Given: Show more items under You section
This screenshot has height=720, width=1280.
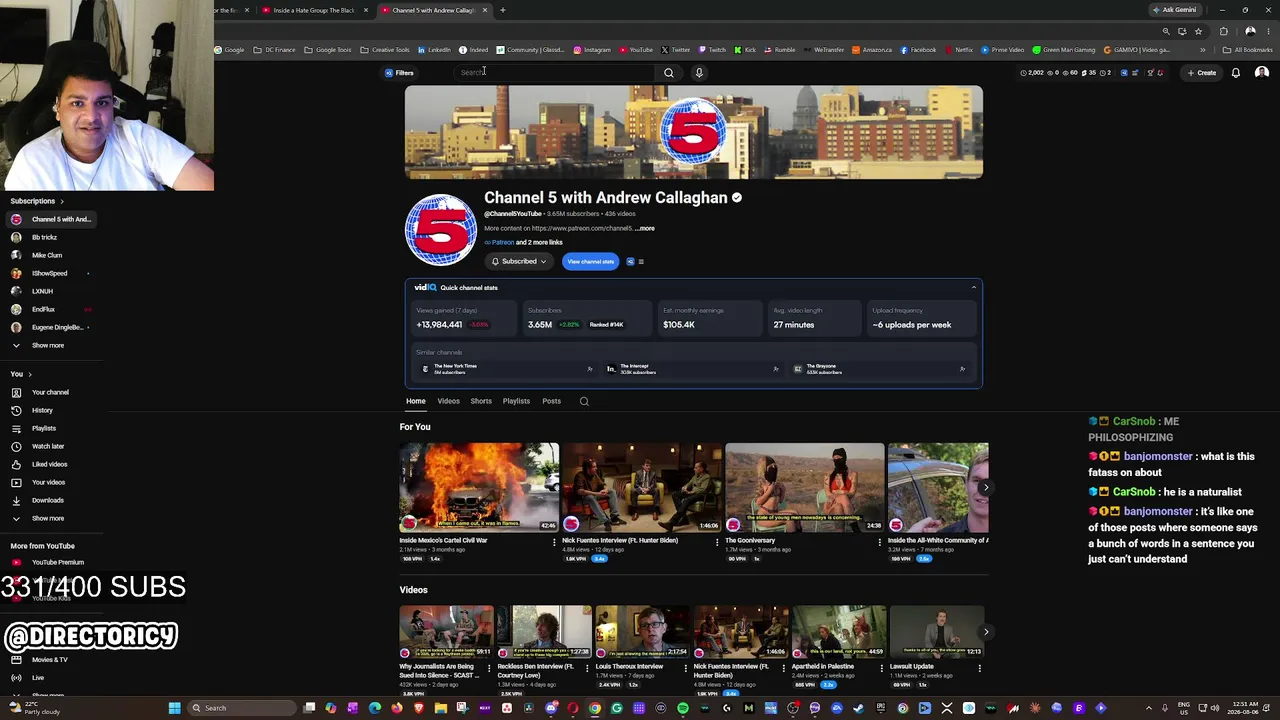Looking at the screenshot, I should click(47, 518).
